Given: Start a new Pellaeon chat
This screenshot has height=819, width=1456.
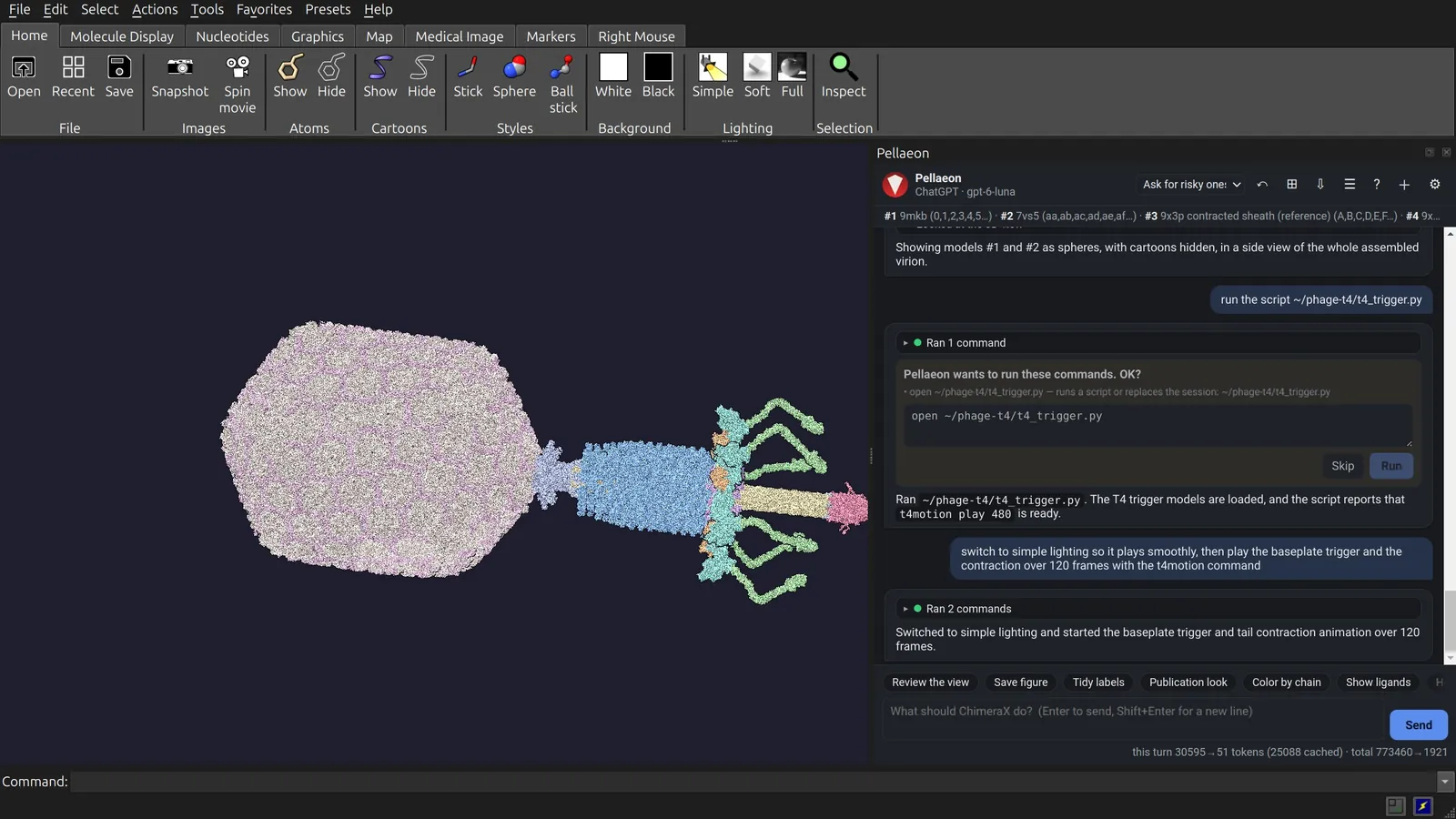Looking at the screenshot, I should (1404, 185).
